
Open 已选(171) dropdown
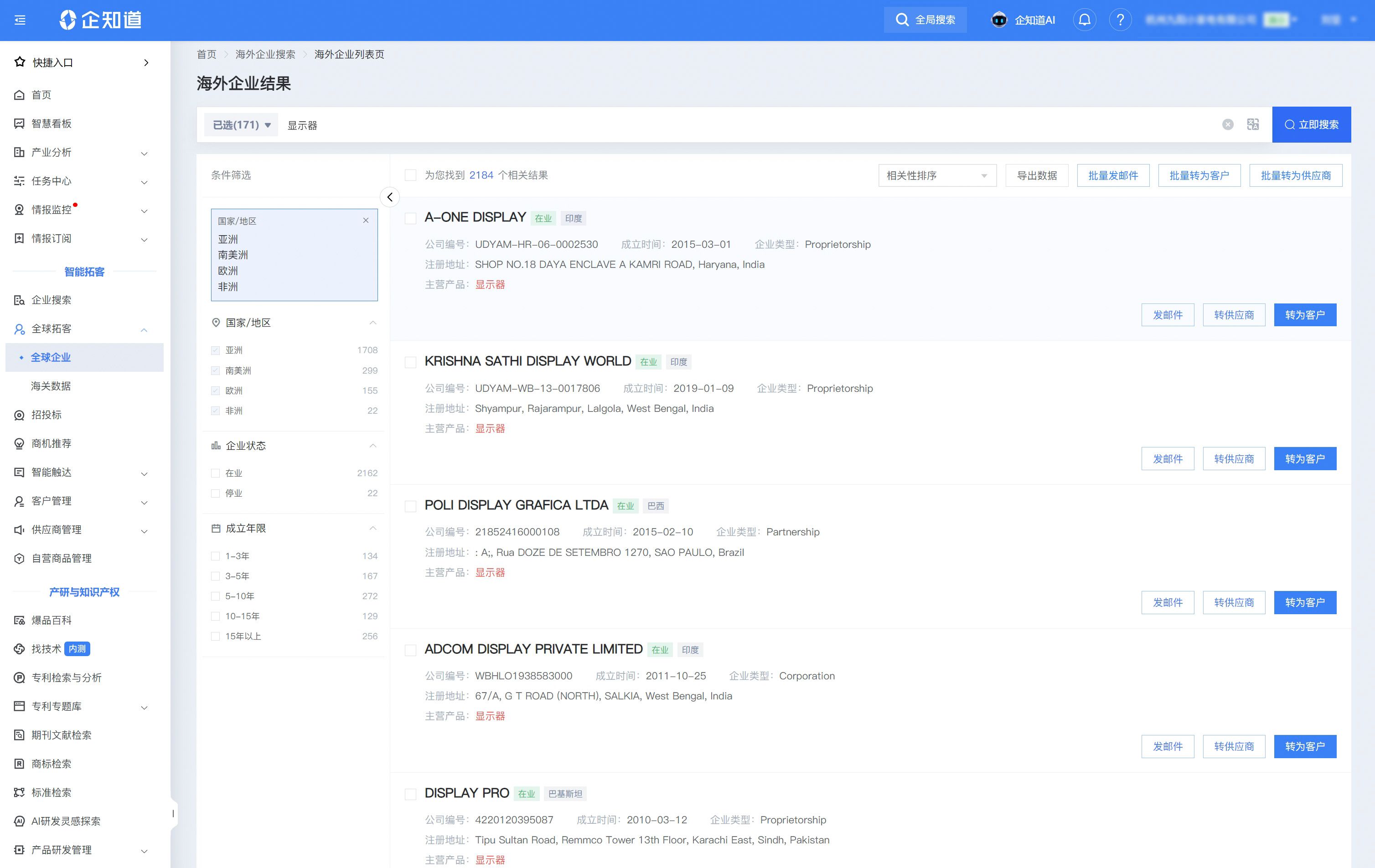coord(242,124)
